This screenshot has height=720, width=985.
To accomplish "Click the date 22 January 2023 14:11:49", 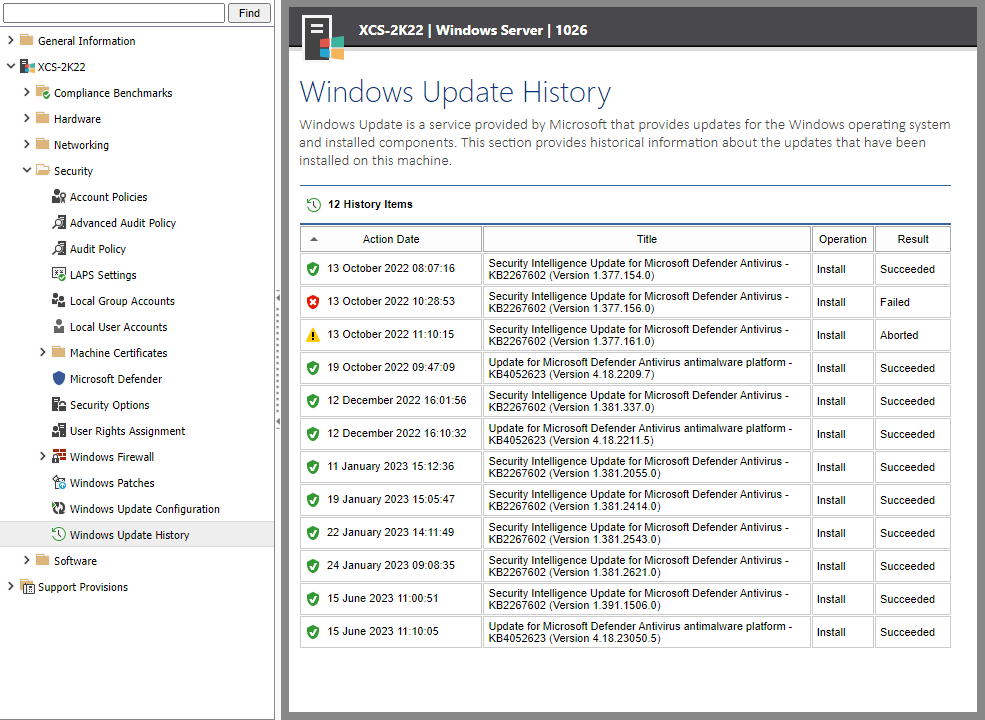I will tap(390, 532).
